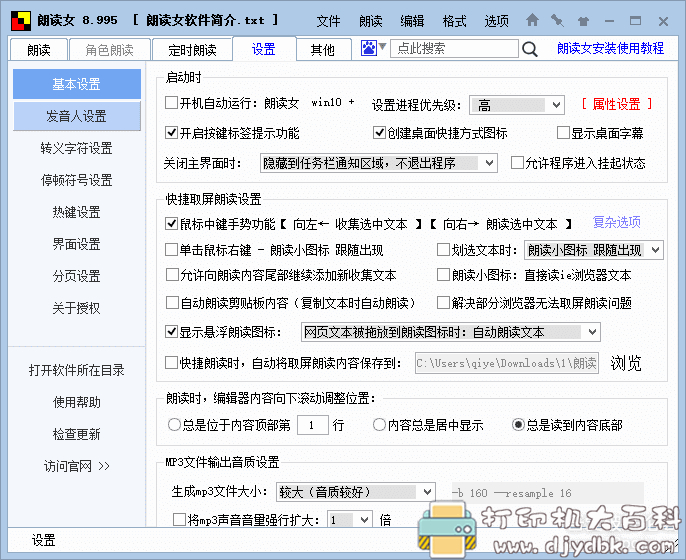
Task: Open the 选项 menu
Action: point(496,21)
